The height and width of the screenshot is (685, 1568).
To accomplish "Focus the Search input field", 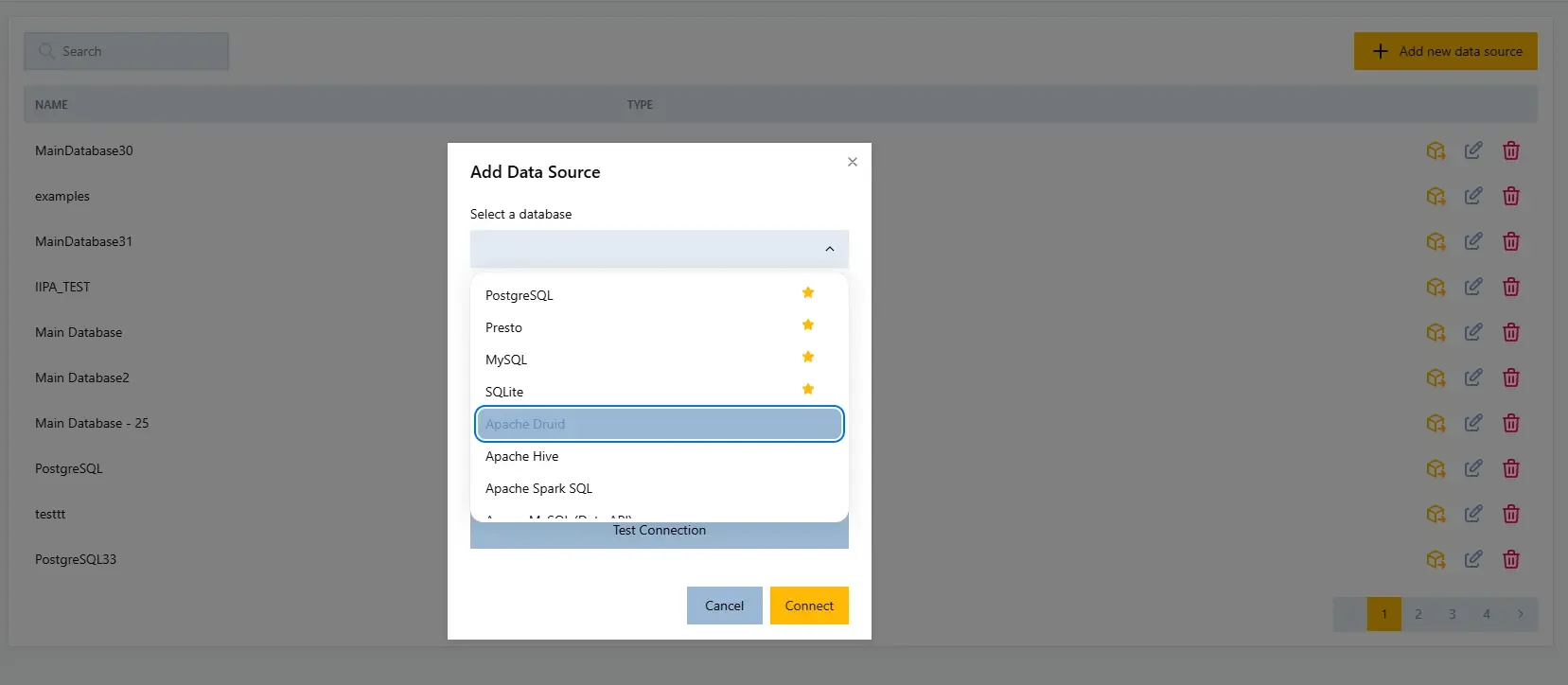I will (x=127, y=51).
